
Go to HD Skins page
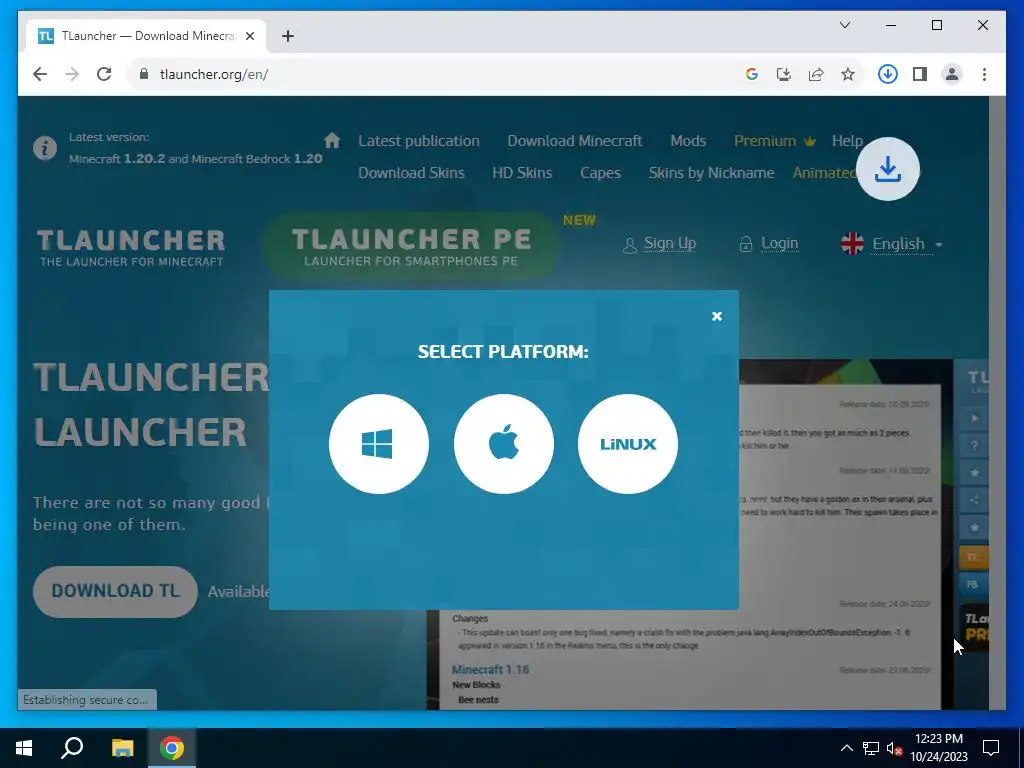[522, 173]
